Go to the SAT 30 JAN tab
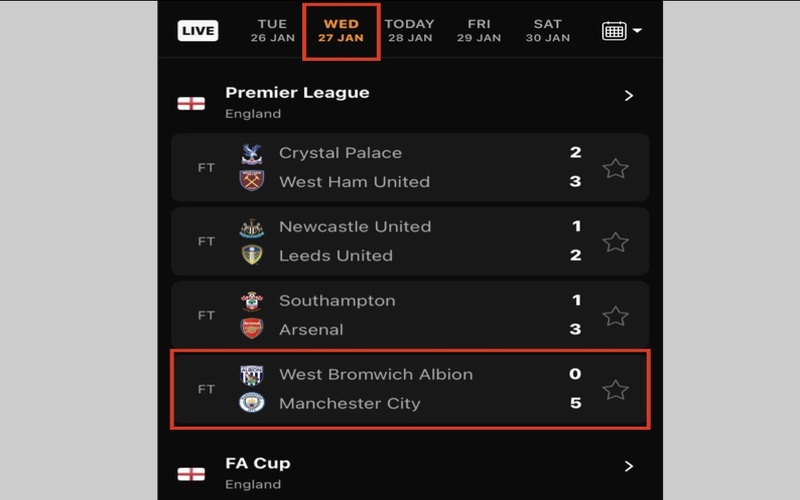The image size is (800, 500). click(x=548, y=31)
